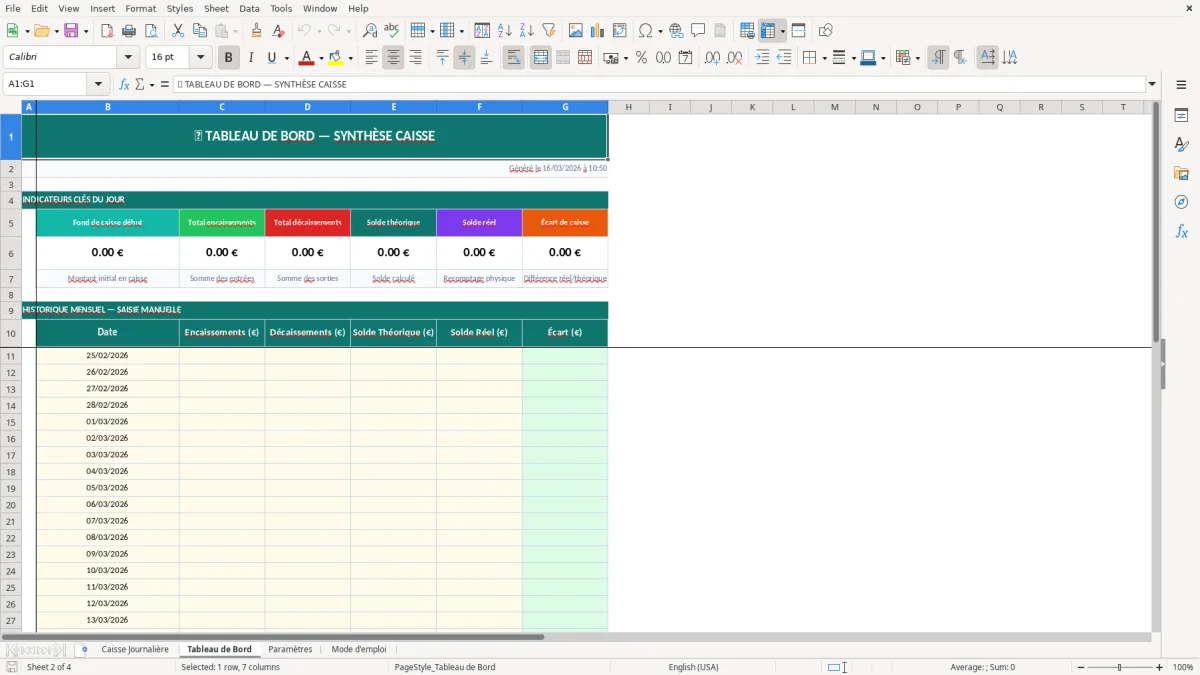
Task: Apply red font color swatch
Action: [307, 58]
